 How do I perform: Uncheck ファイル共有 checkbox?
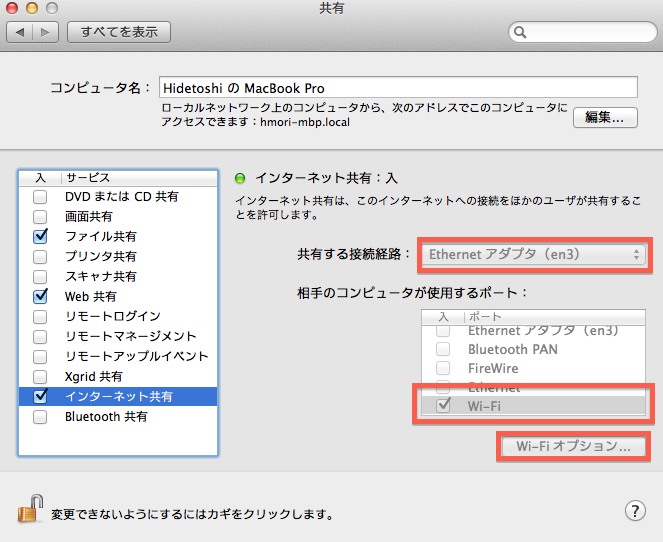tap(40, 236)
